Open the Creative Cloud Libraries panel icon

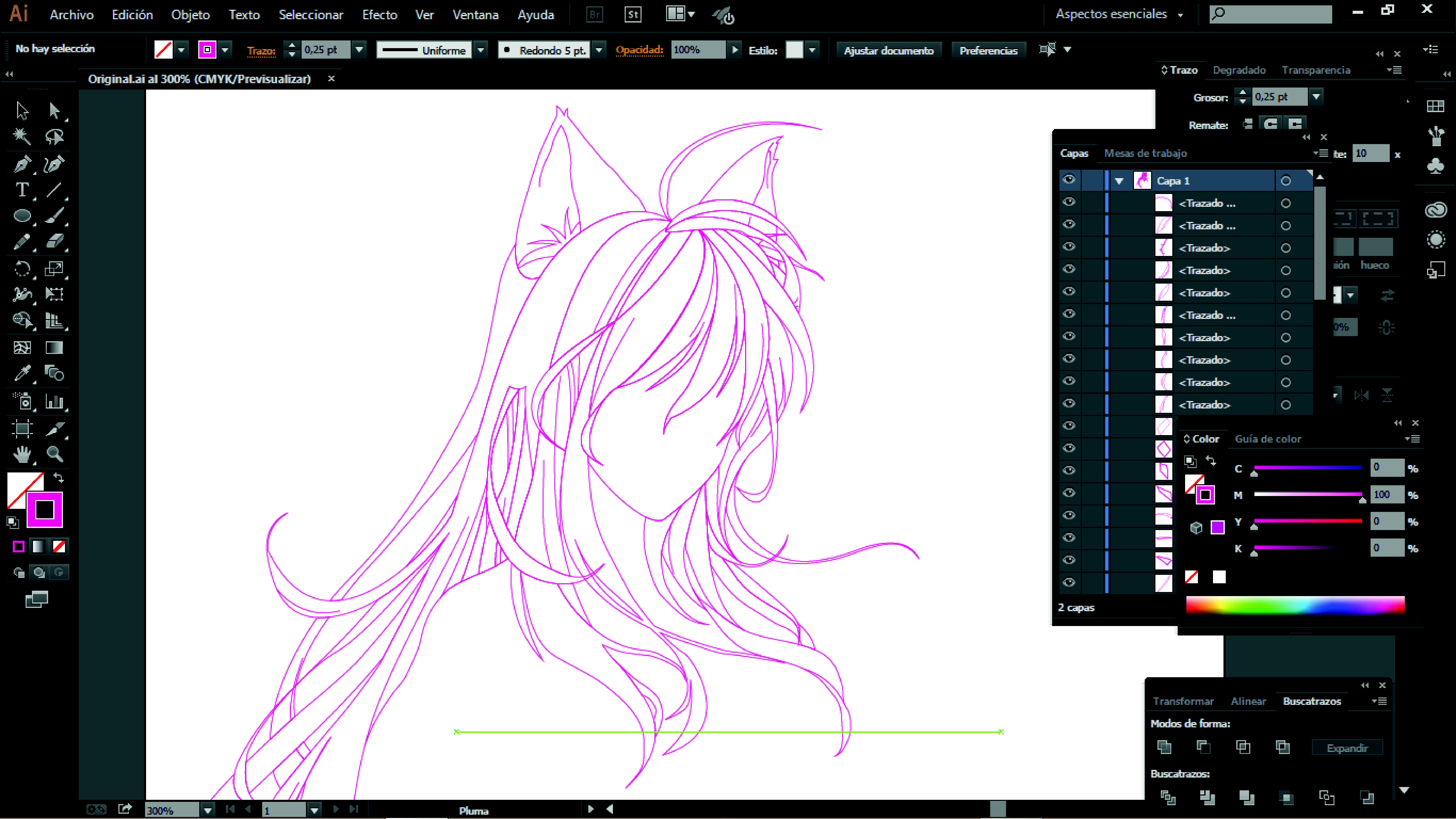1436,210
